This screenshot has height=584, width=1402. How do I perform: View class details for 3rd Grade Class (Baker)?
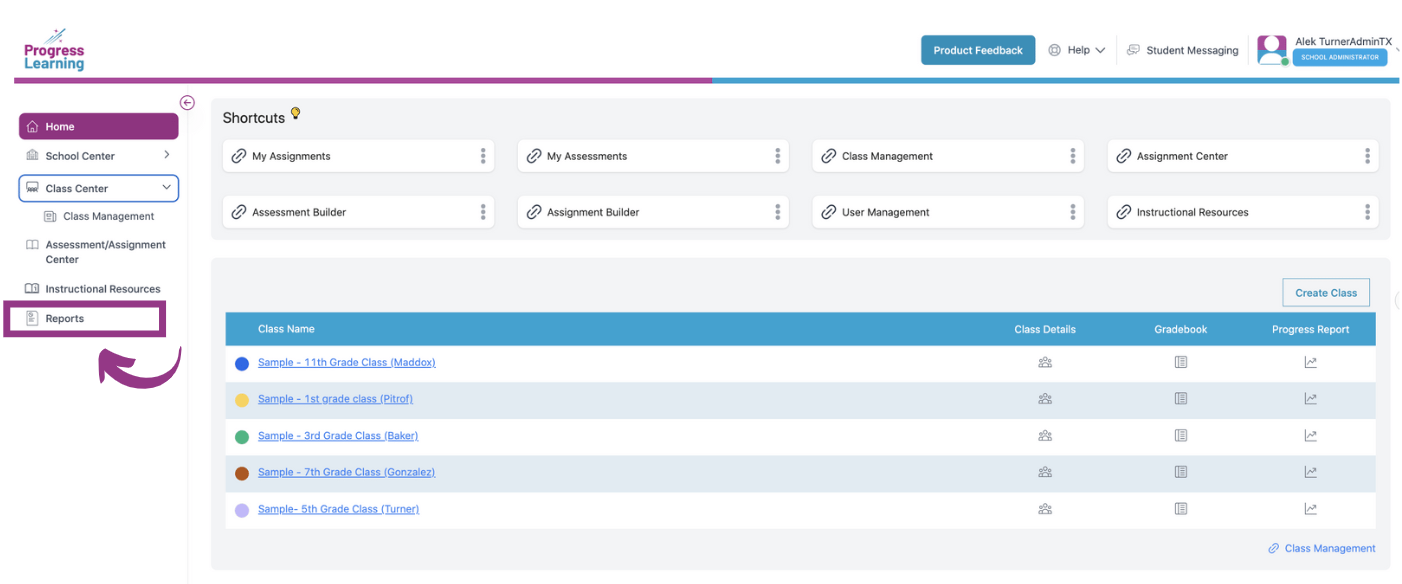click(x=1045, y=436)
